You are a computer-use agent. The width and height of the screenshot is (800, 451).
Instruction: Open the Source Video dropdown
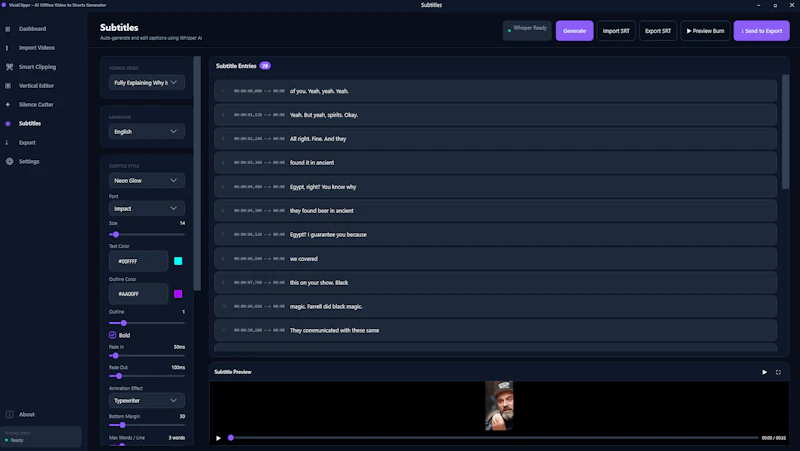[x=146, y=83]
